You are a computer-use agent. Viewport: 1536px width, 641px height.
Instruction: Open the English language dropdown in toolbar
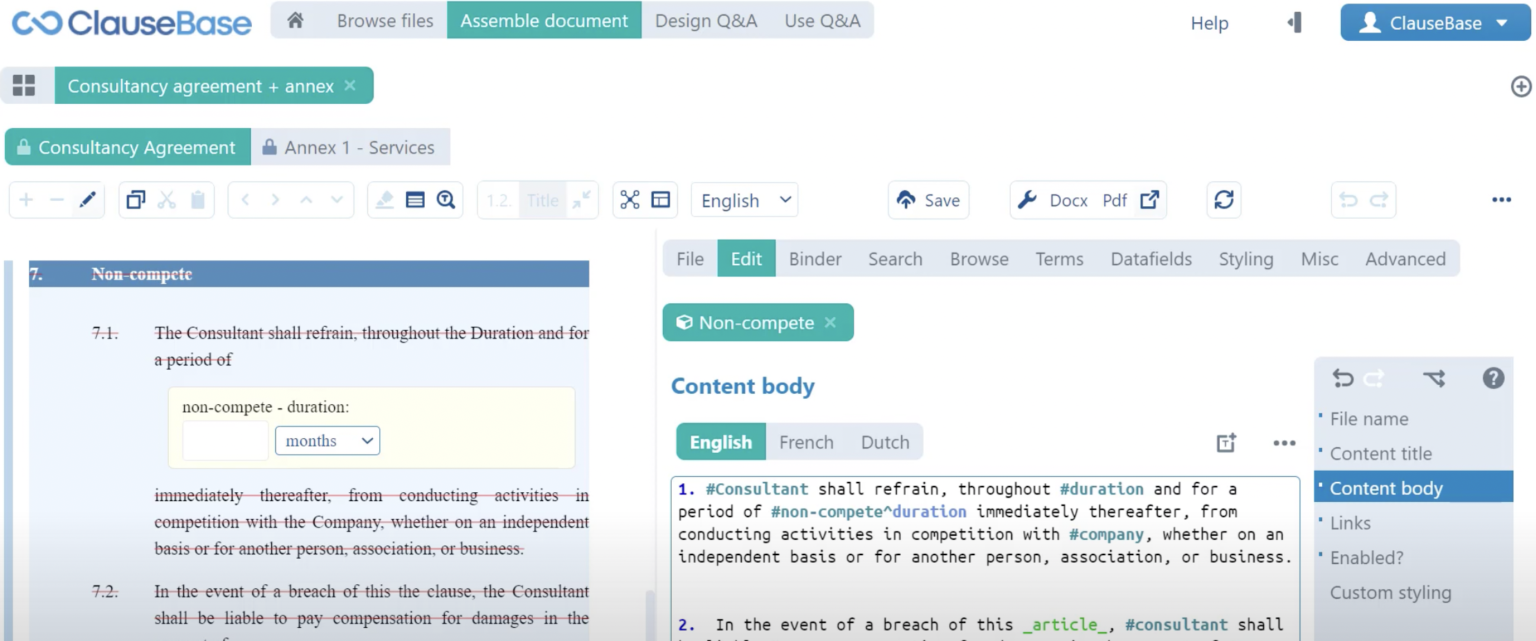point(745,200)
